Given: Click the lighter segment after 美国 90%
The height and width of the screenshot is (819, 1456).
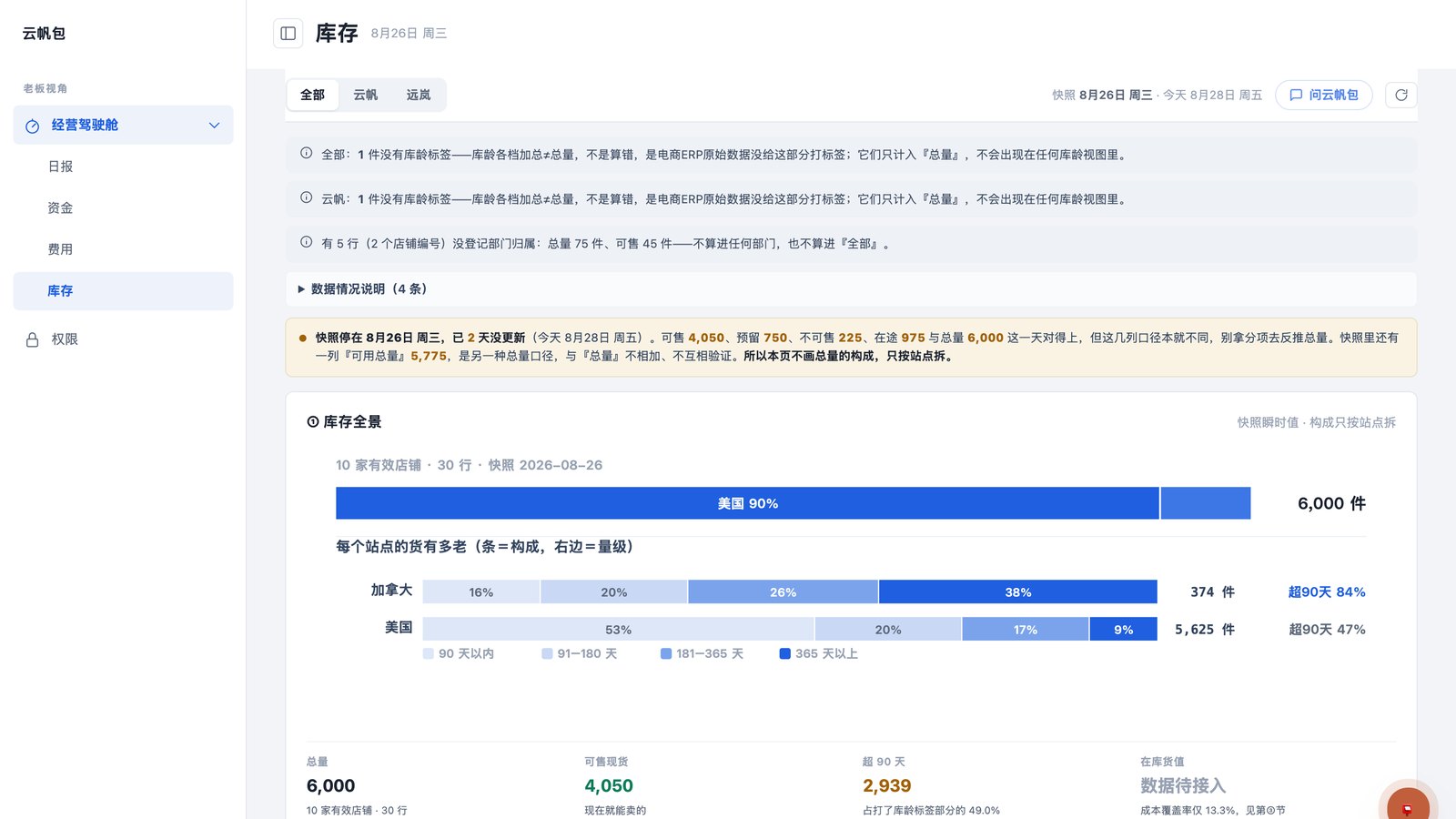Looking at the screenshot, I should (x=1206, y=503).
